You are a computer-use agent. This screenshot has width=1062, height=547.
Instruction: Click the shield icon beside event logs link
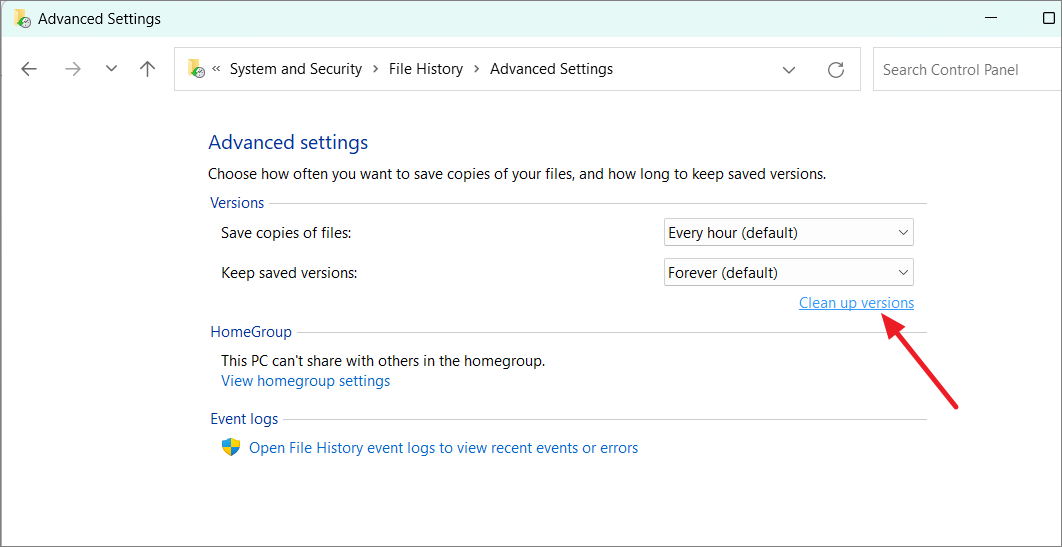231,447
